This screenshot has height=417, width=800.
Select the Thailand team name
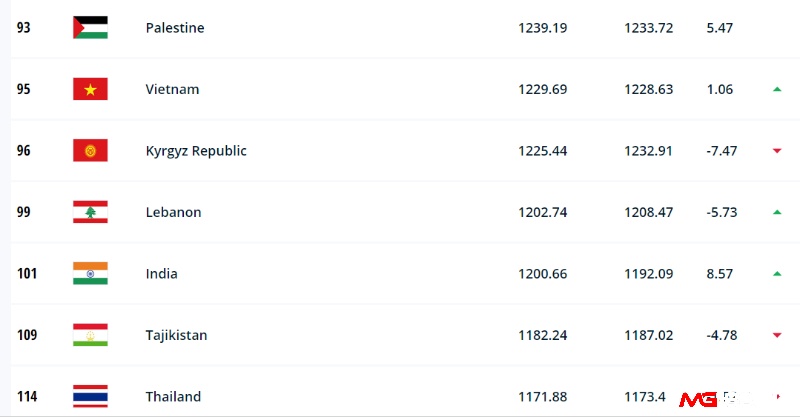click(173, 397)
